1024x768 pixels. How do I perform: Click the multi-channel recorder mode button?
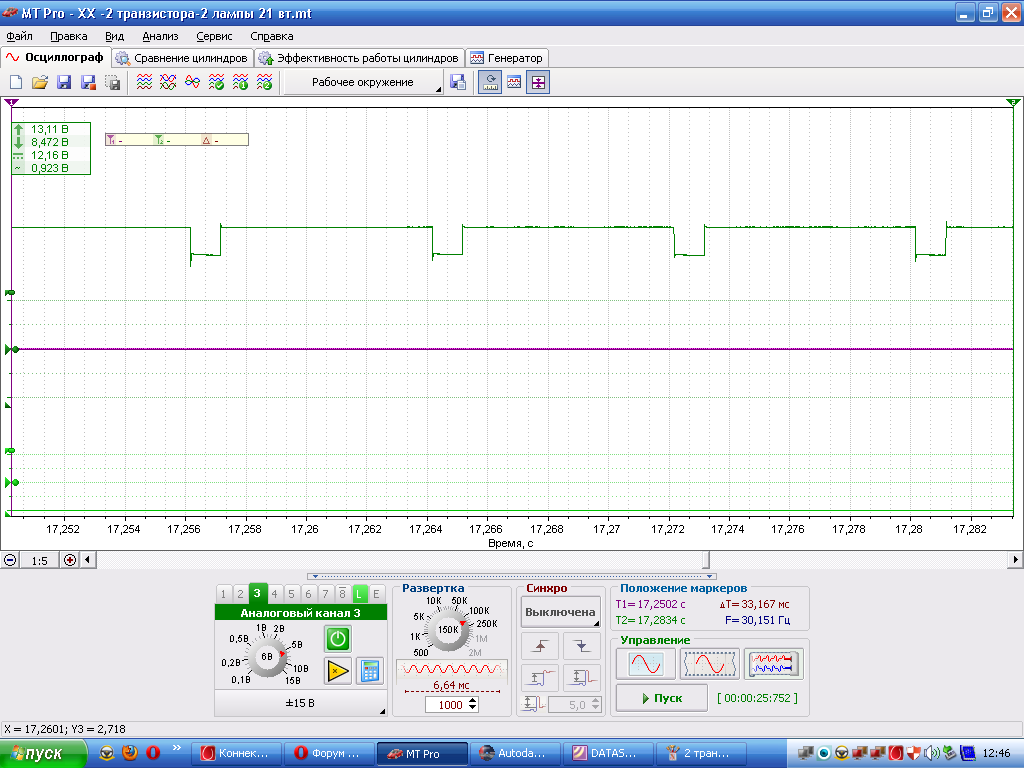coord(773,664)
